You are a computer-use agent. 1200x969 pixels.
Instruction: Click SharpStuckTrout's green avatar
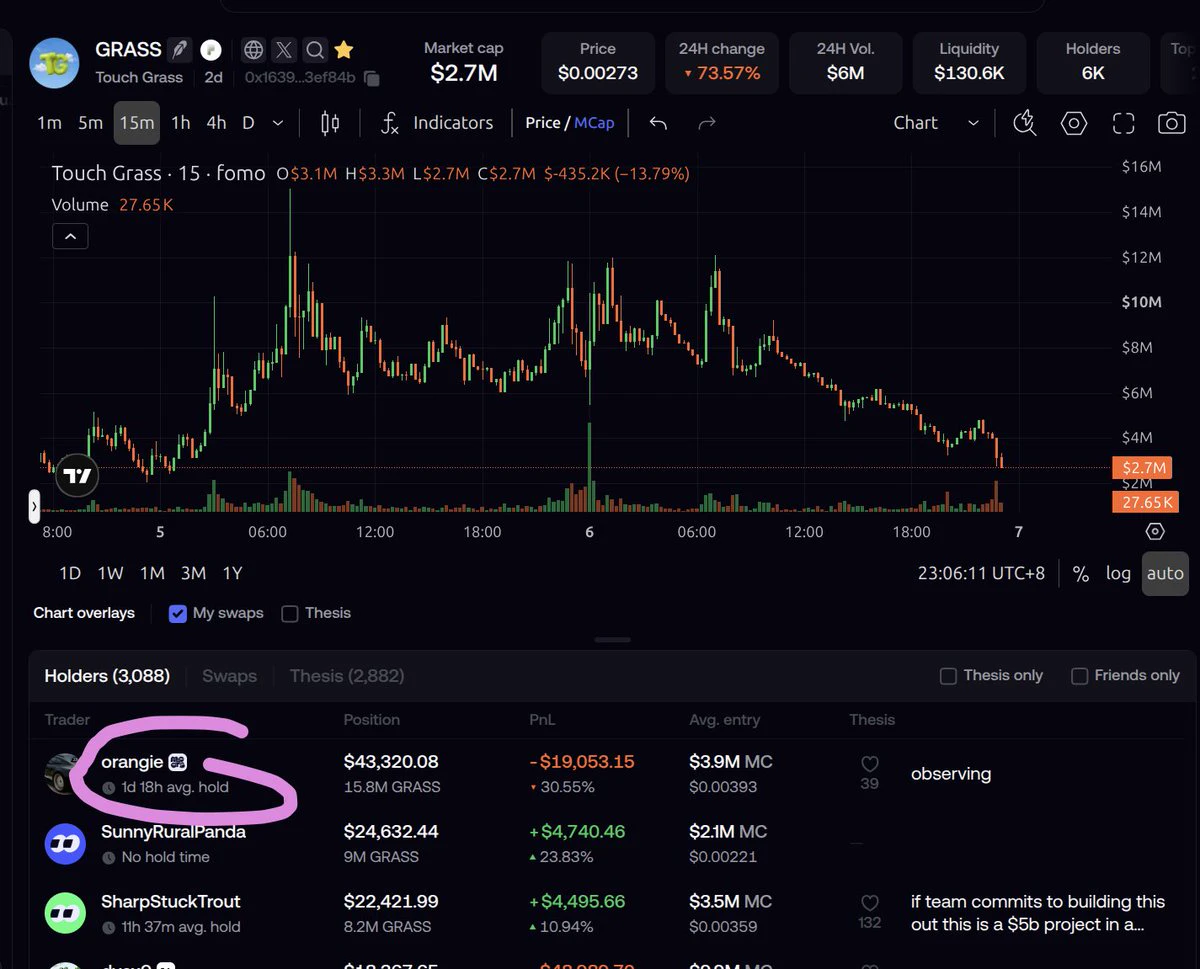[65, 913]
